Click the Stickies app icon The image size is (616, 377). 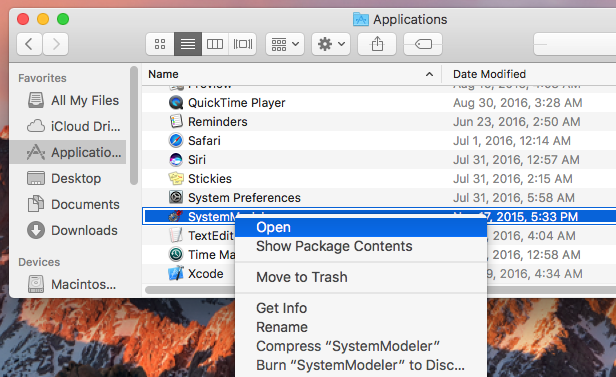coord(176,178)
